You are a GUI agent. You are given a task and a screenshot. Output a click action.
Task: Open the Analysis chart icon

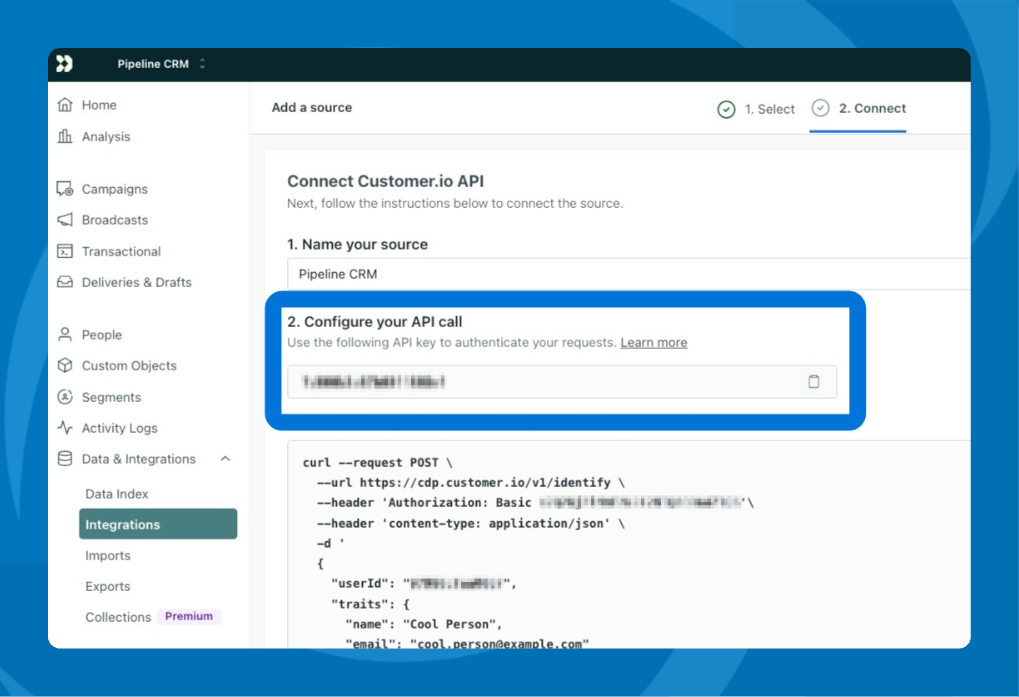65,137
